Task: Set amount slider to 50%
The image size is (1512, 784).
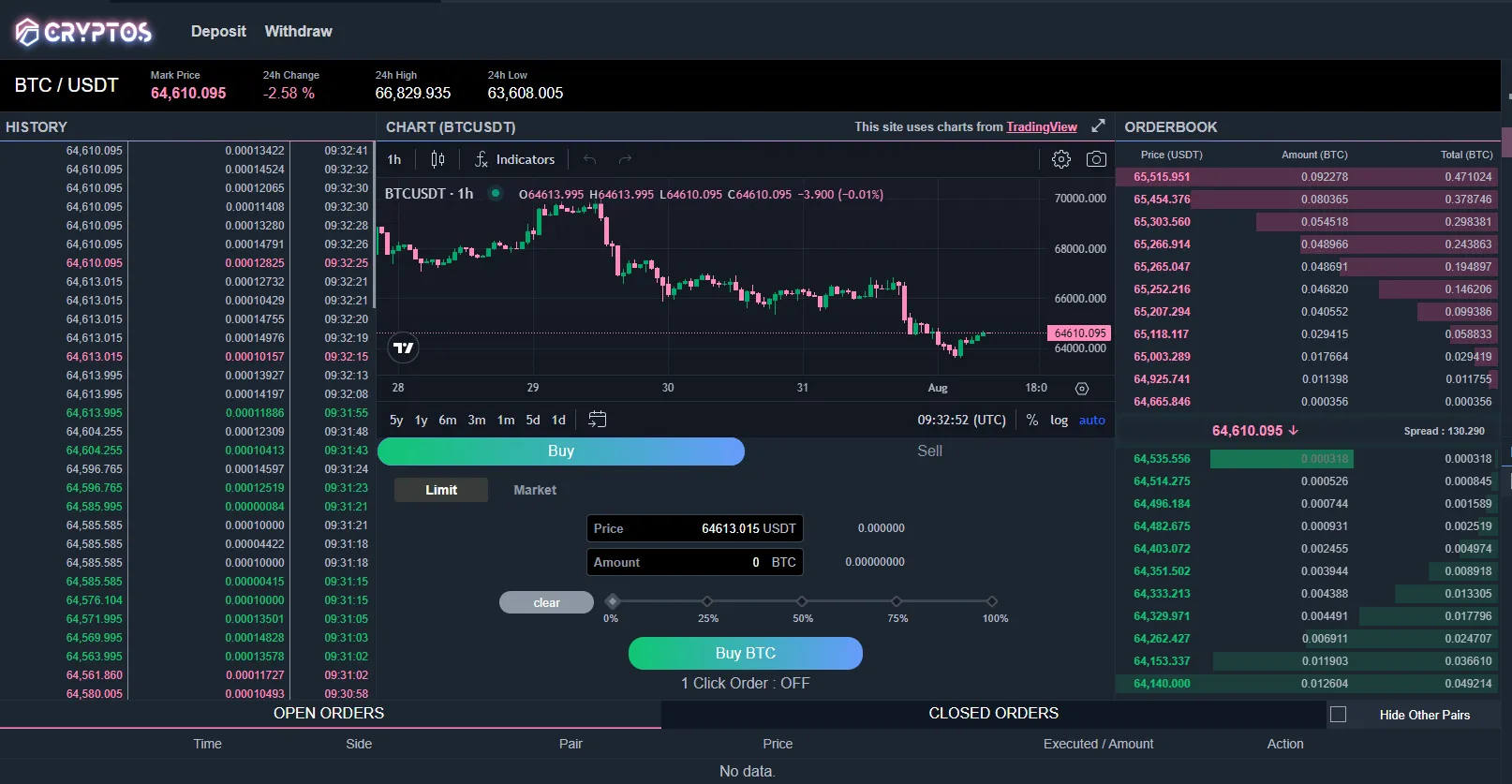Action: (x=802, y=601)
